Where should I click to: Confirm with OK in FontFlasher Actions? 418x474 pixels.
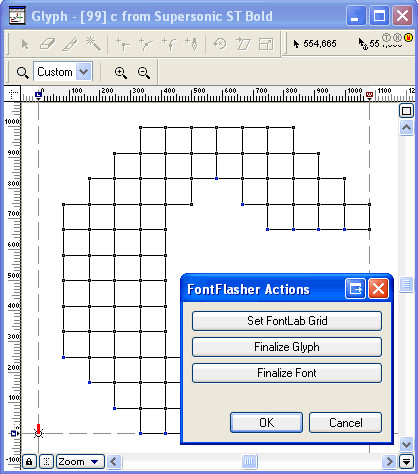click(x=266, y=423)
